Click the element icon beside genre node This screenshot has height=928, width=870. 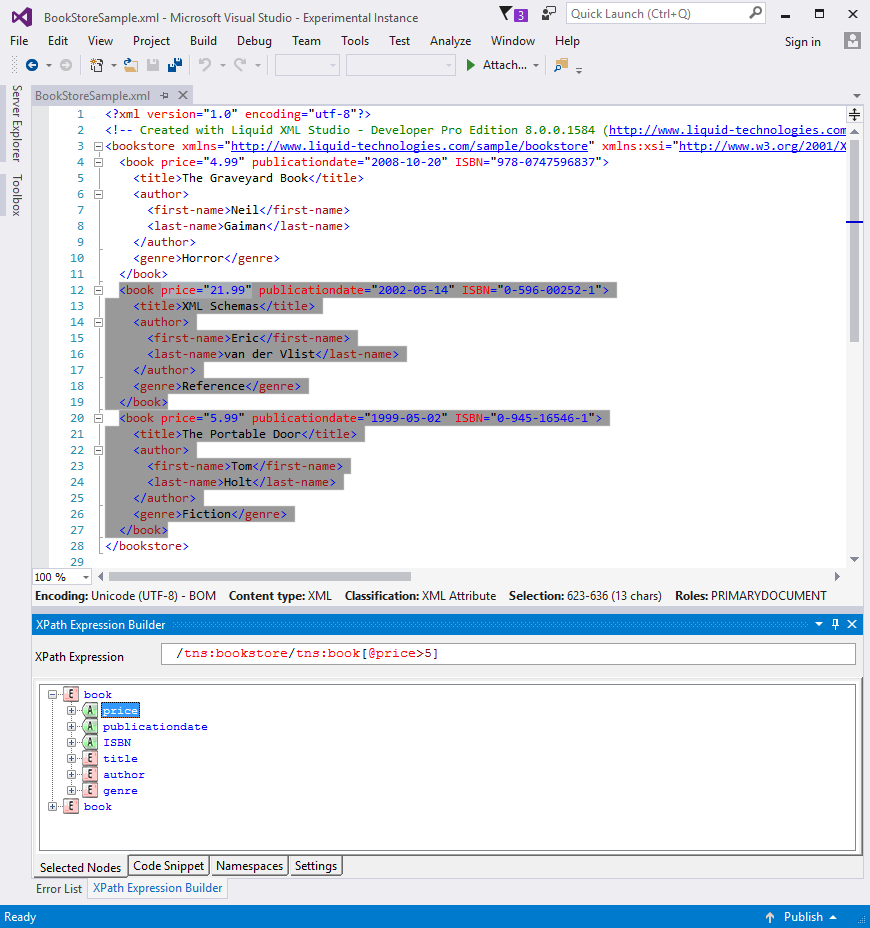pyautogui.click(x=90, y=791)
